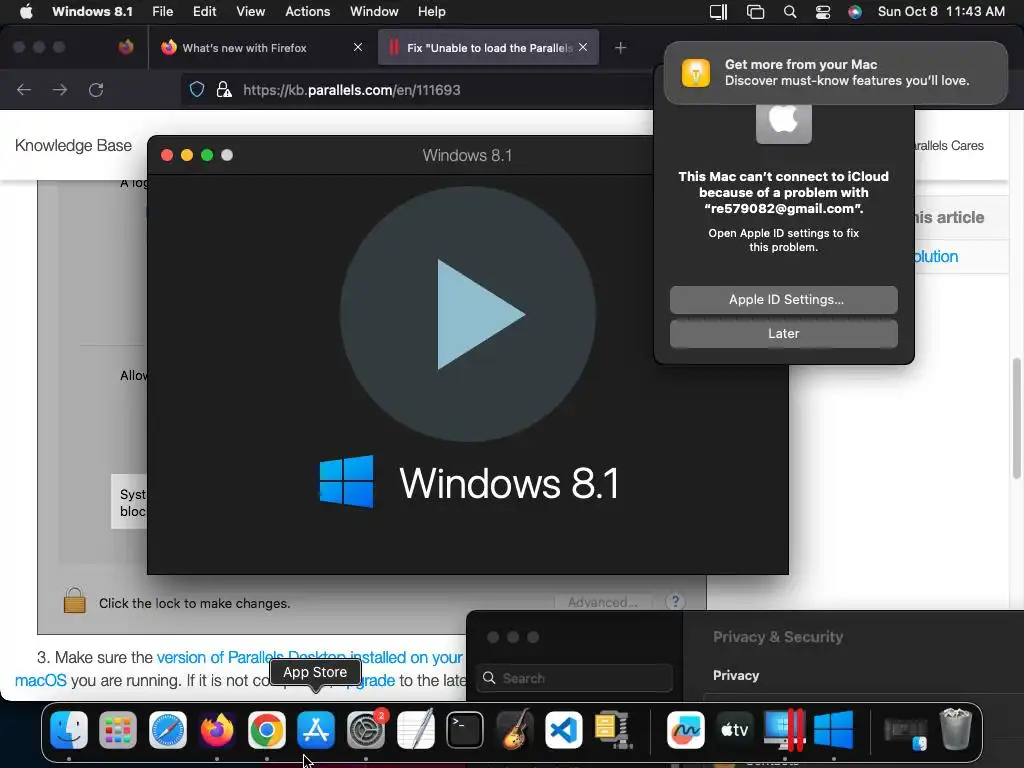Open the Edit menu
The height and width of the screenshot is (768, 1024).
[204, 11]
